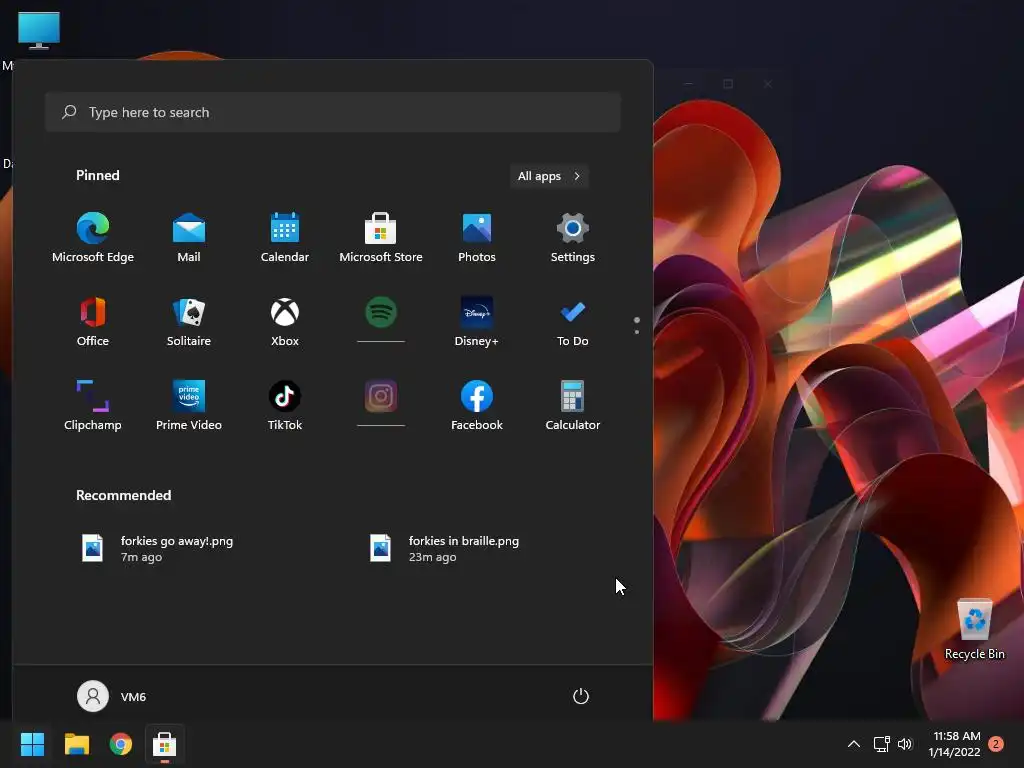Click the Instagram icon
This screenshot has width=1024, height=768.
(x=381, y=396)
